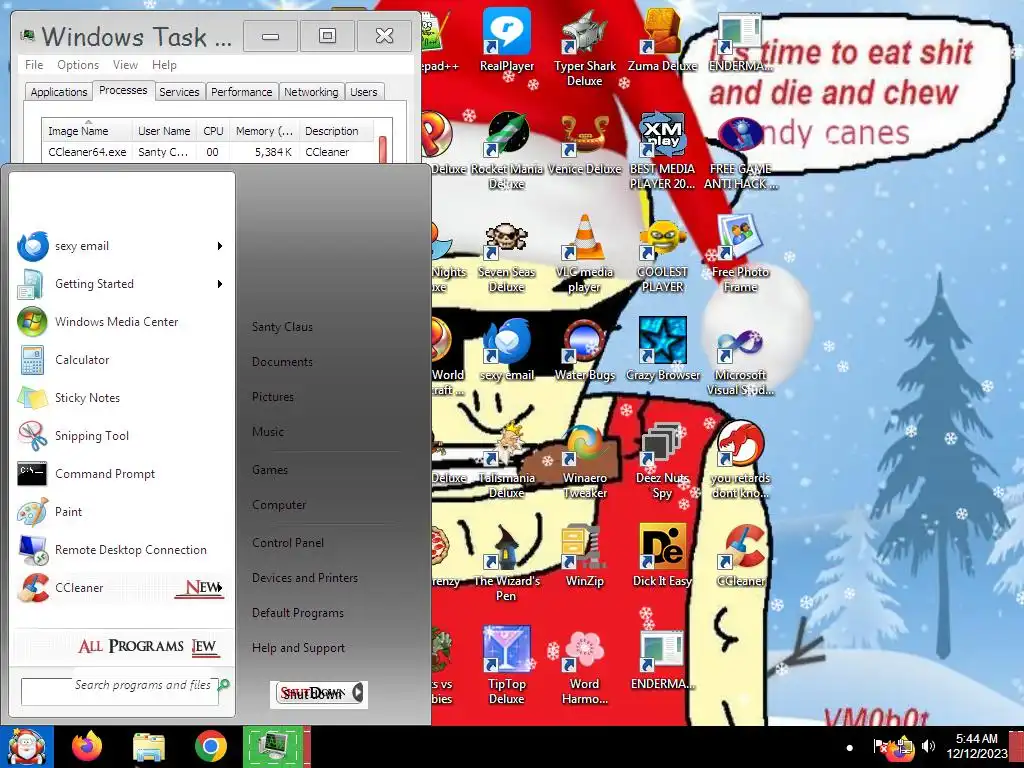Open the Word Harmony desktop shortcut
The width and height of the screenshot is (1024, 768).
(x=584, y=666)
